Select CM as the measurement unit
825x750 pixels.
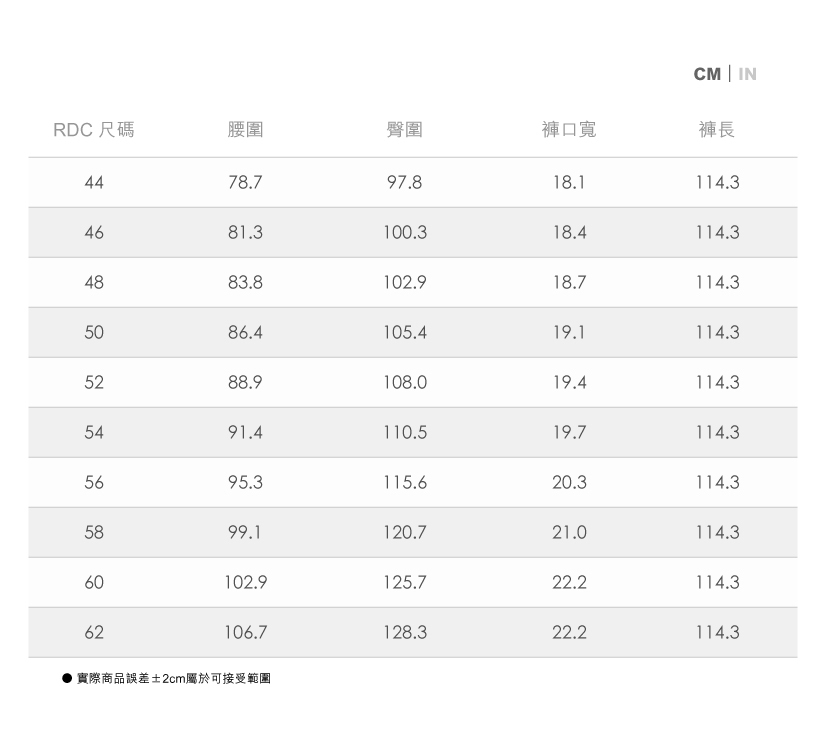(707, 74)
